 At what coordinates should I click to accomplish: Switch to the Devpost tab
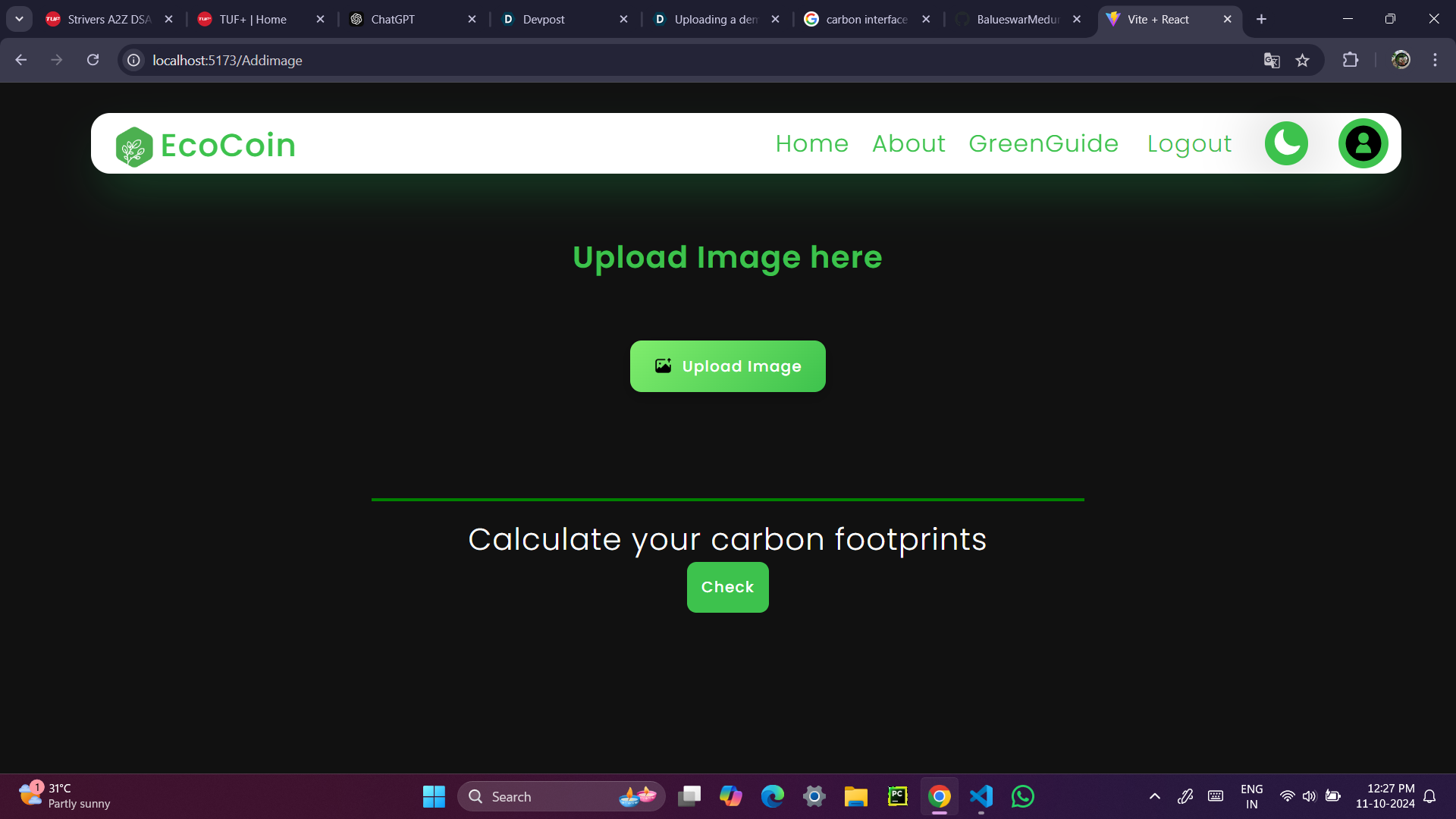(x=544, y=20)
